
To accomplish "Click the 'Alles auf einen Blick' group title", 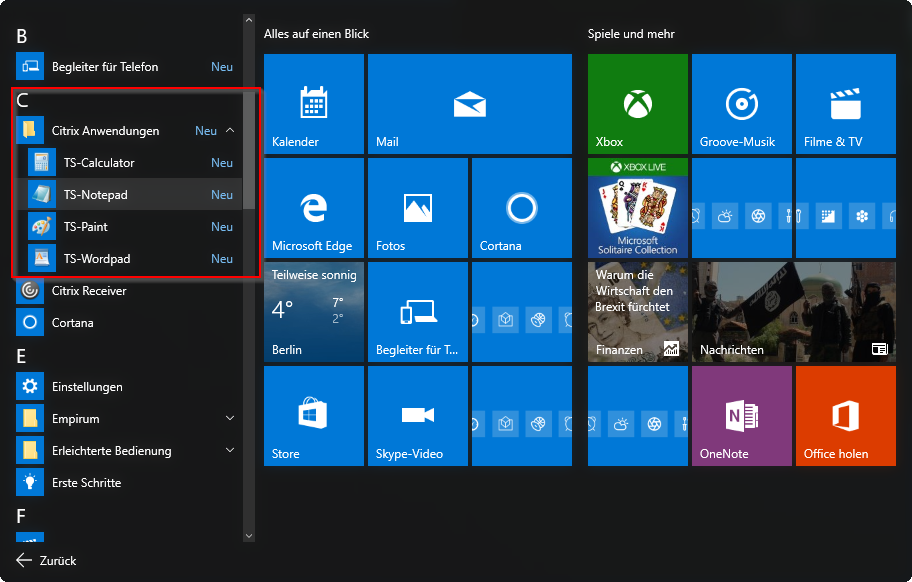I will click(x=316, y=34).
